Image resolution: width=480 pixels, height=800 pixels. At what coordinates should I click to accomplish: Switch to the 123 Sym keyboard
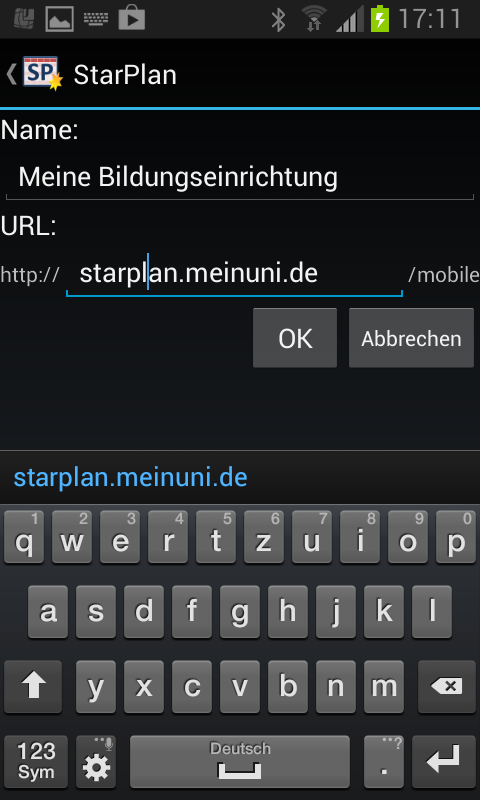click(x=36, y=761)
